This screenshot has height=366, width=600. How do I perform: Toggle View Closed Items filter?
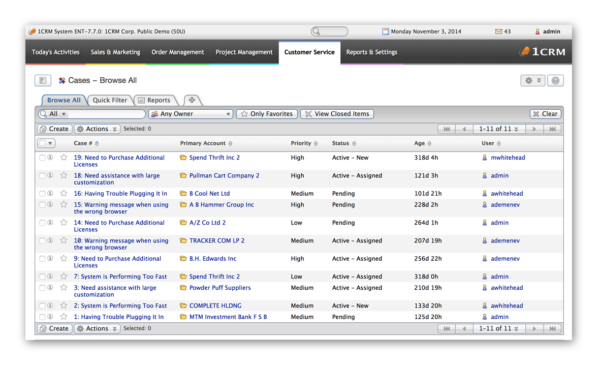point(337,114)
